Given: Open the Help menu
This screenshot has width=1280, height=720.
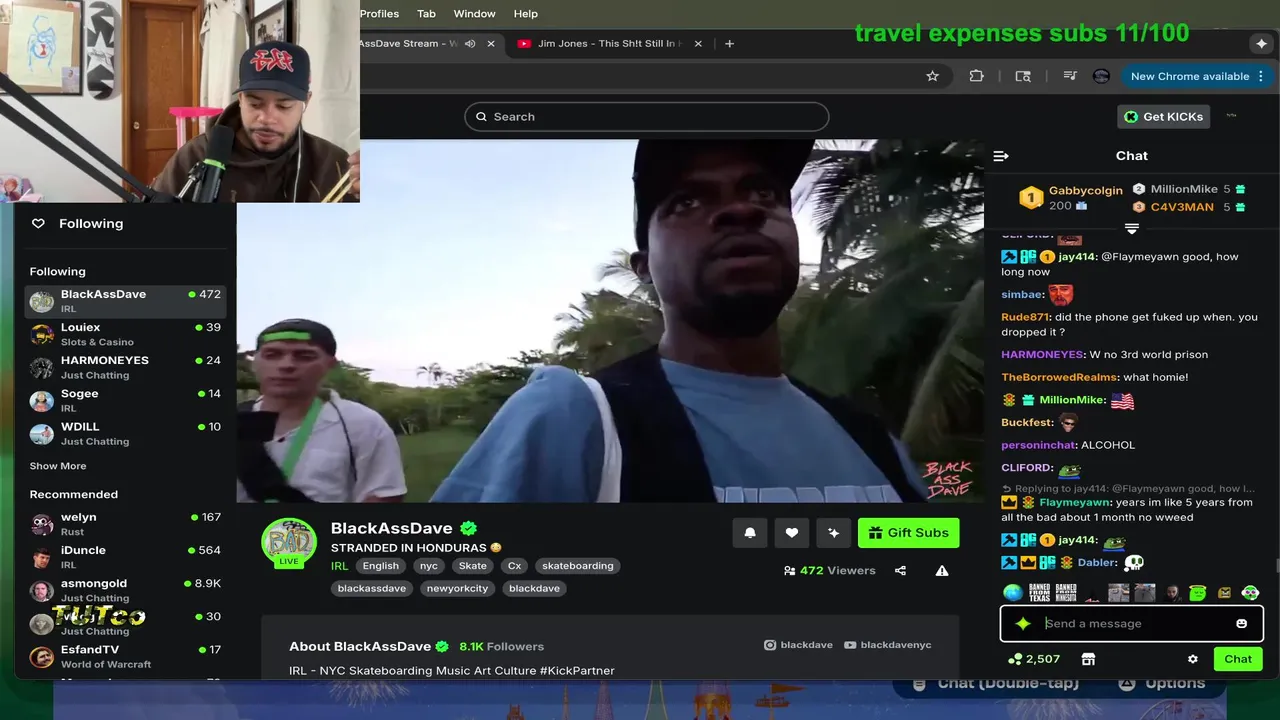Looking at the screenshot, I should pyautogui.click(x=526, y=14).
